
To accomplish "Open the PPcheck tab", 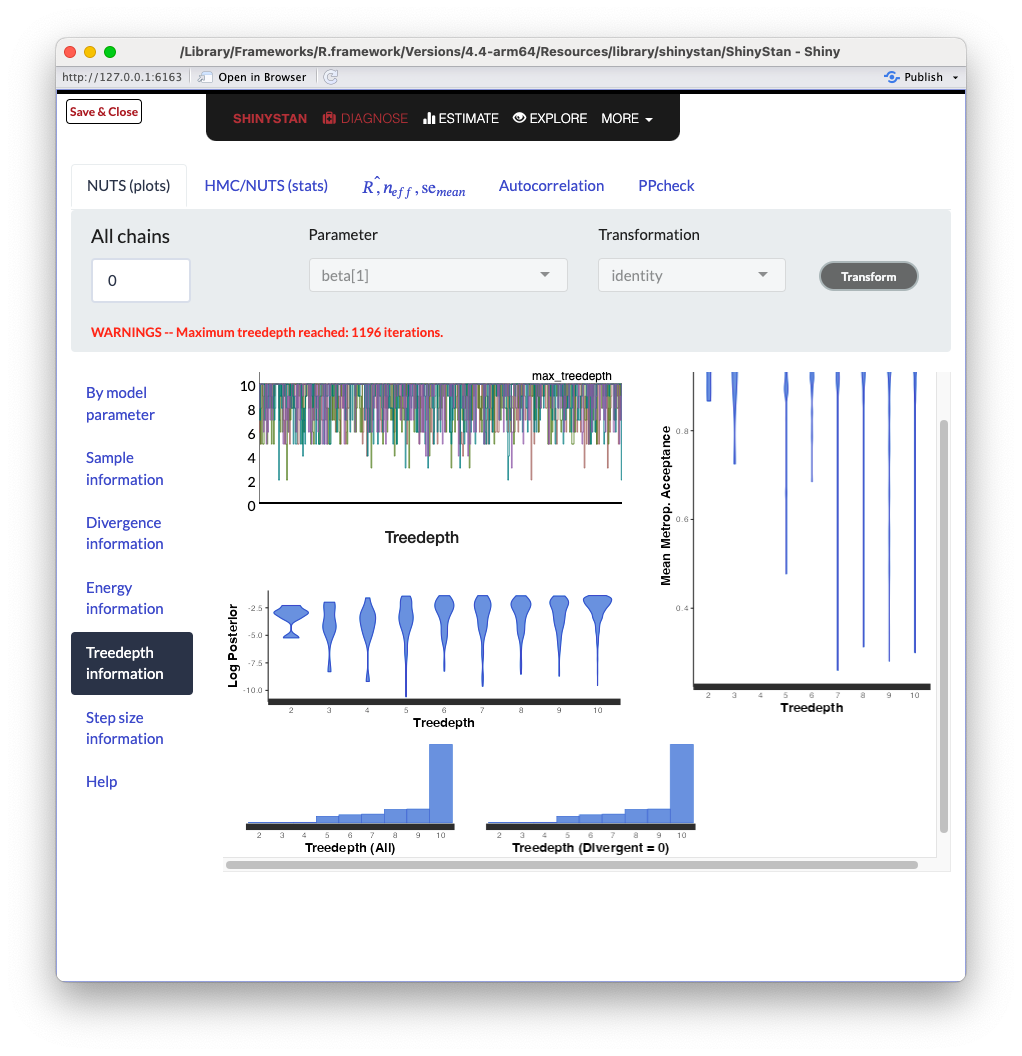I will point(666,186).
